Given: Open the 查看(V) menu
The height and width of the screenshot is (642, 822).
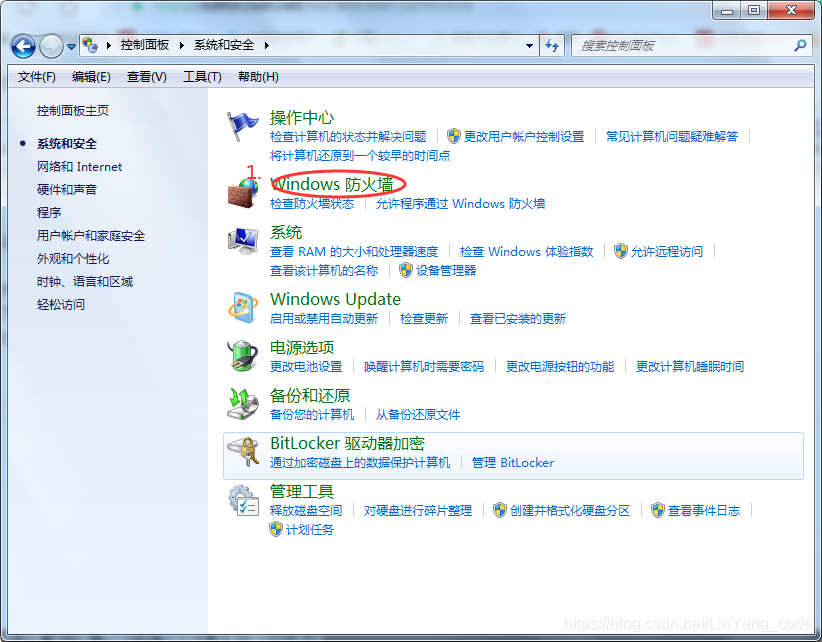Looking at the screenshot, I should [147, 77].
